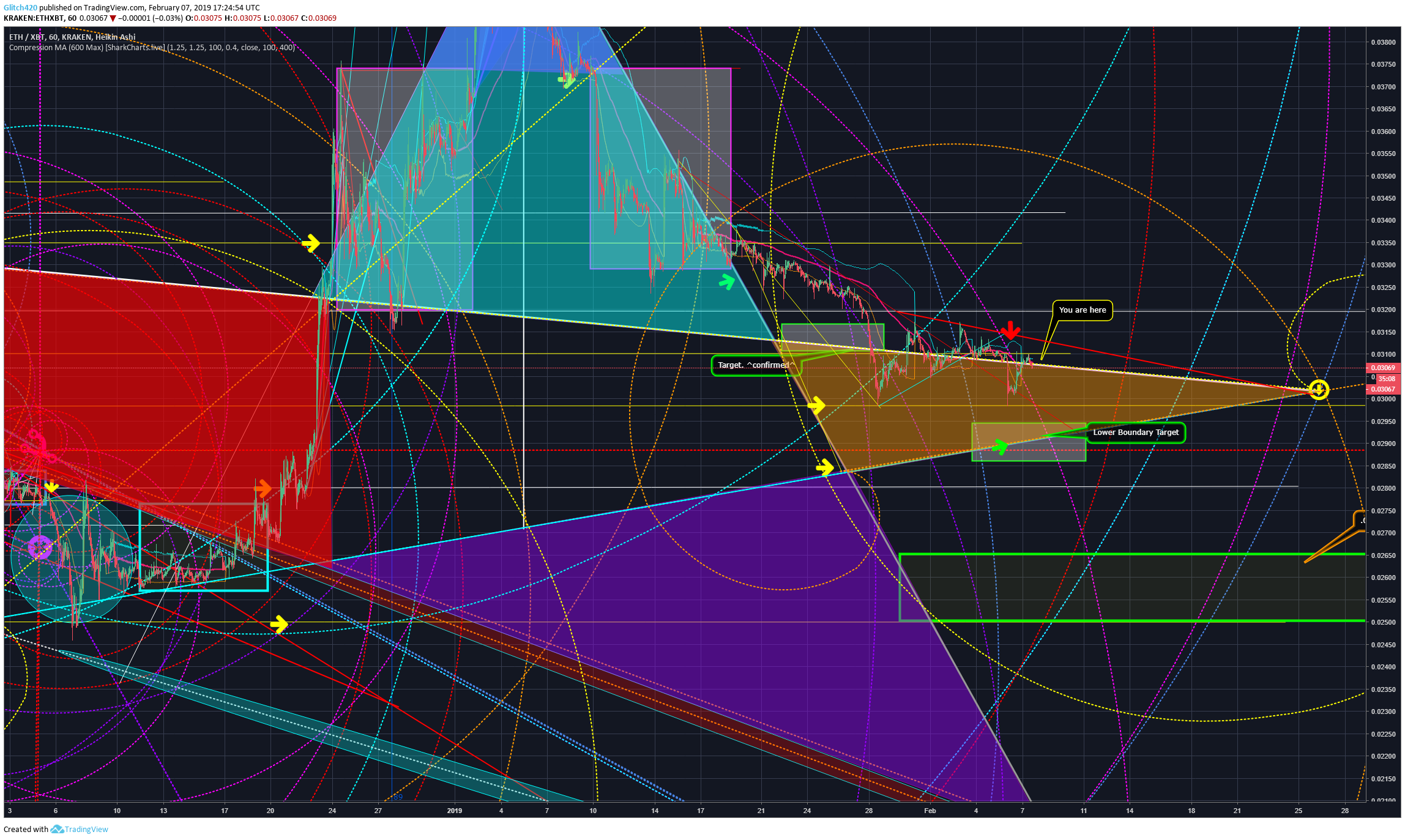This screenshot has width=1405, height=840.
Task: Click the 'Target. ^confirmed^' callout label
Action: pyautogui.click(x=756, y=365)
